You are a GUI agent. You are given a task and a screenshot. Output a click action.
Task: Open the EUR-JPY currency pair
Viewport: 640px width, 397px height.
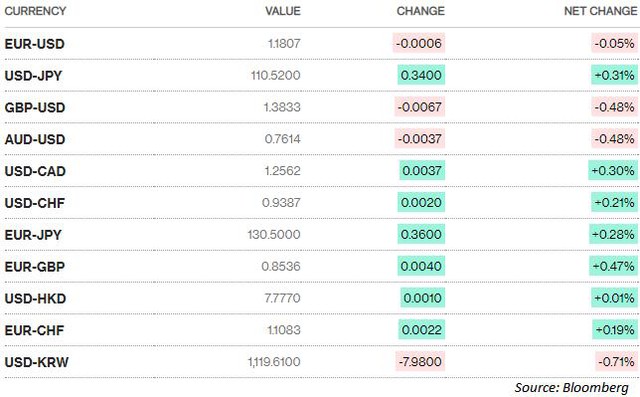coord(33,235)
